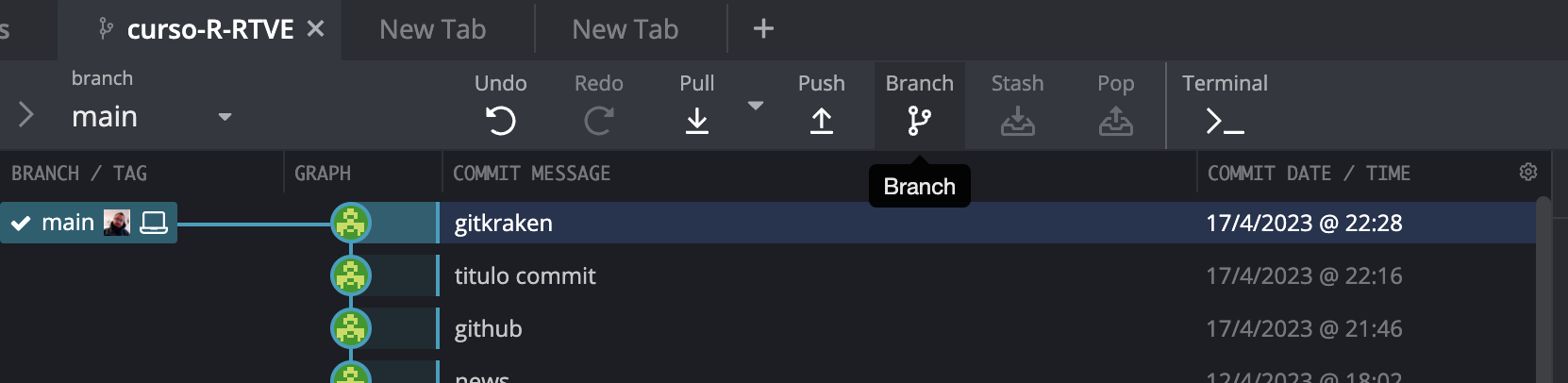Stash changes using the Stash icon

click(1017, 120)
